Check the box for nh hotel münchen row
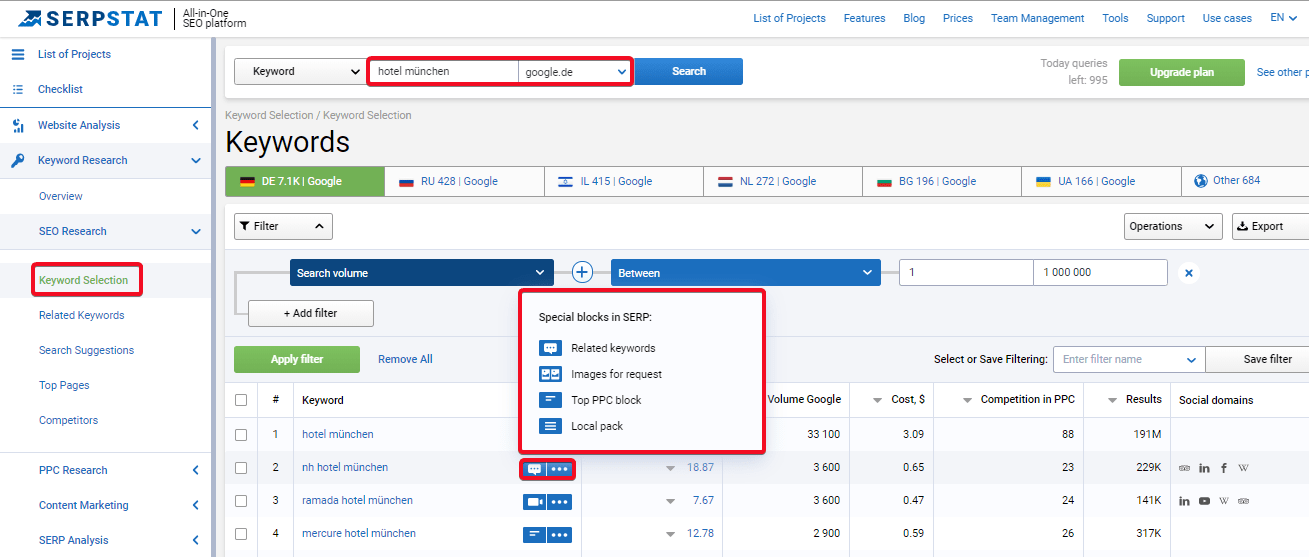The image size is (1309, 557). pos(241,468)
